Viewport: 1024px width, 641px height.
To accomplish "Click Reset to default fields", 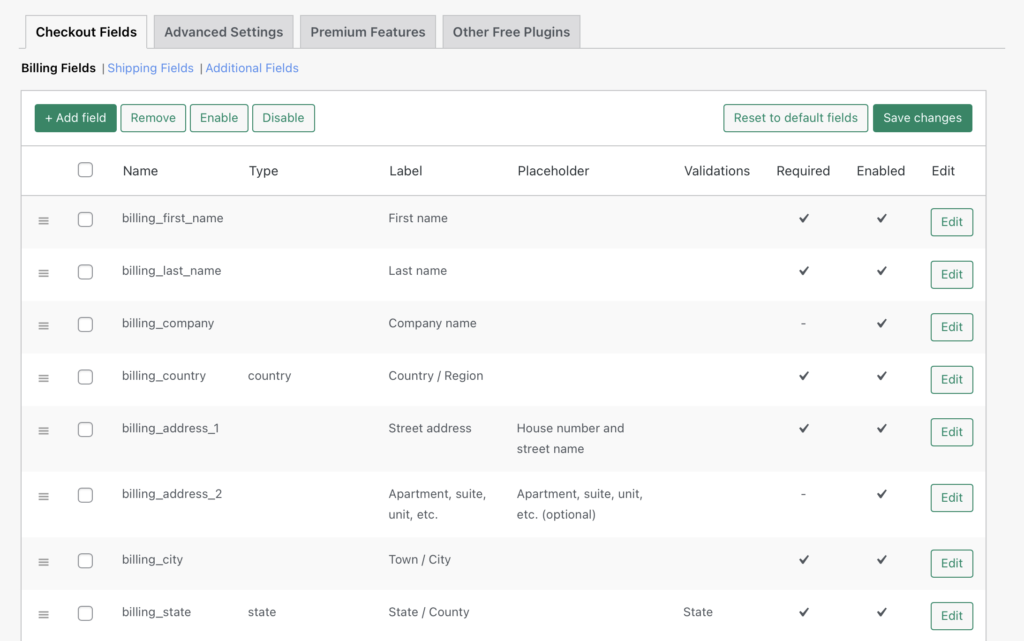I will [795, 118].
